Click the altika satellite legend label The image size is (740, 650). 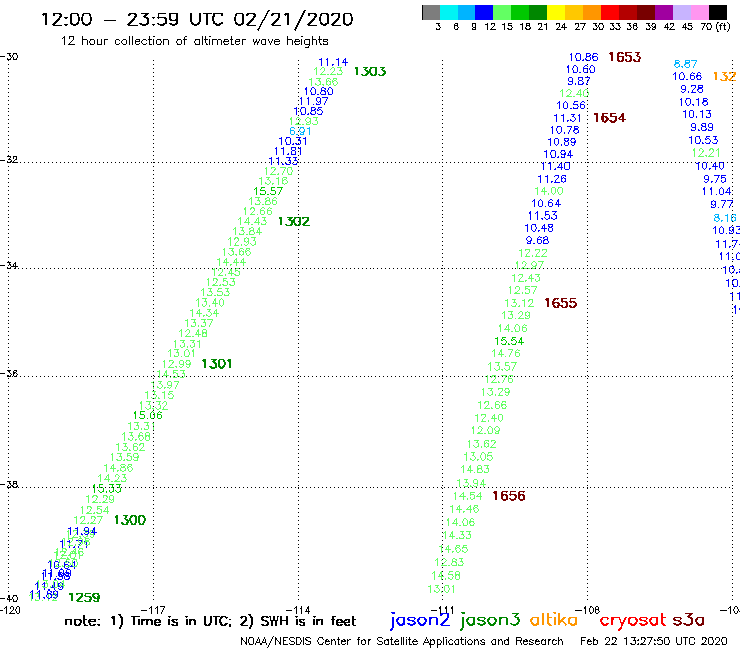pos(553,619)
